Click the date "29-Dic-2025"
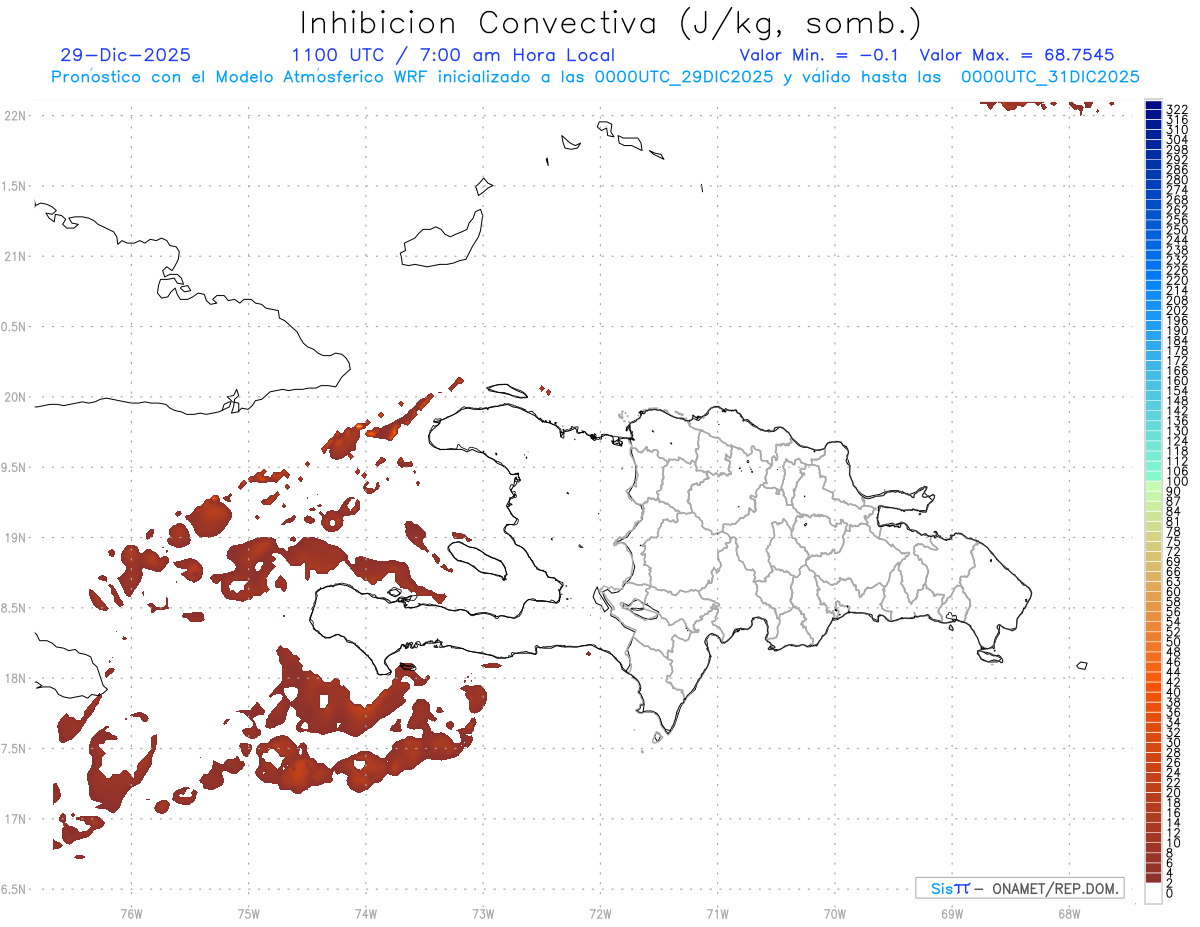Viewport: 1200px width, 927px height. pos(125,56)
